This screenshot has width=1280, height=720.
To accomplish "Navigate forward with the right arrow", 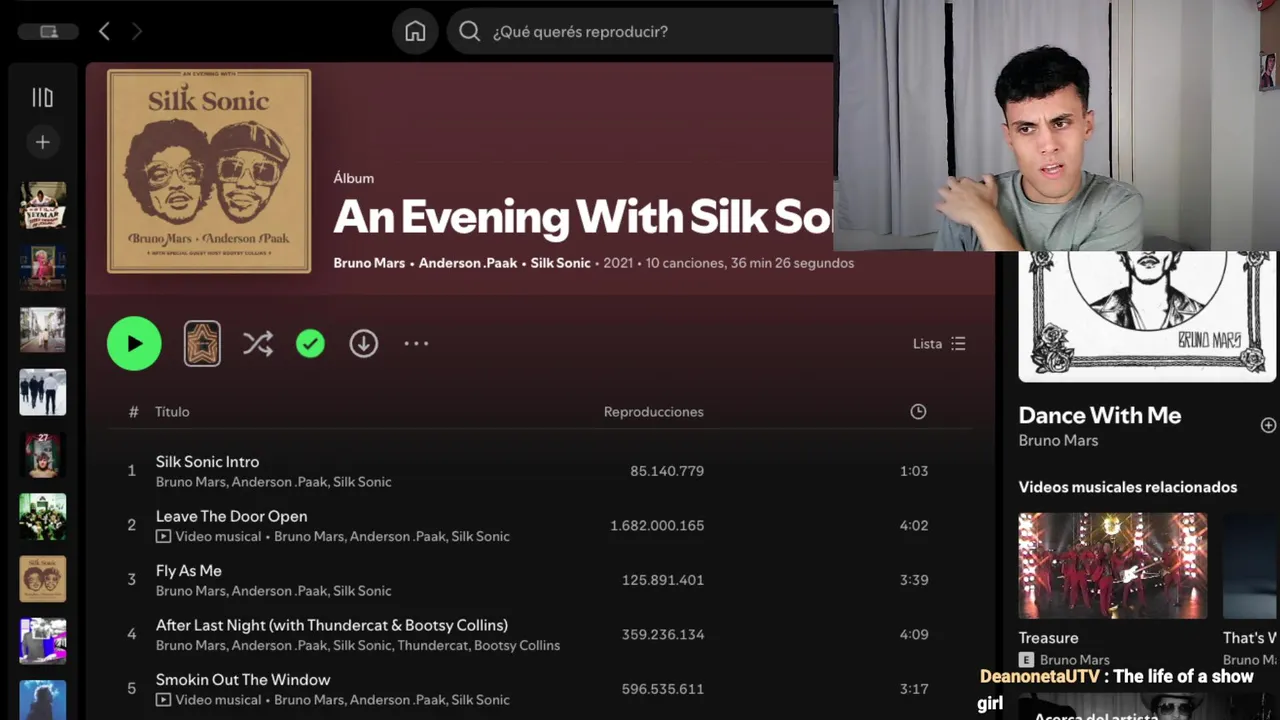I will tap(137, 31).
